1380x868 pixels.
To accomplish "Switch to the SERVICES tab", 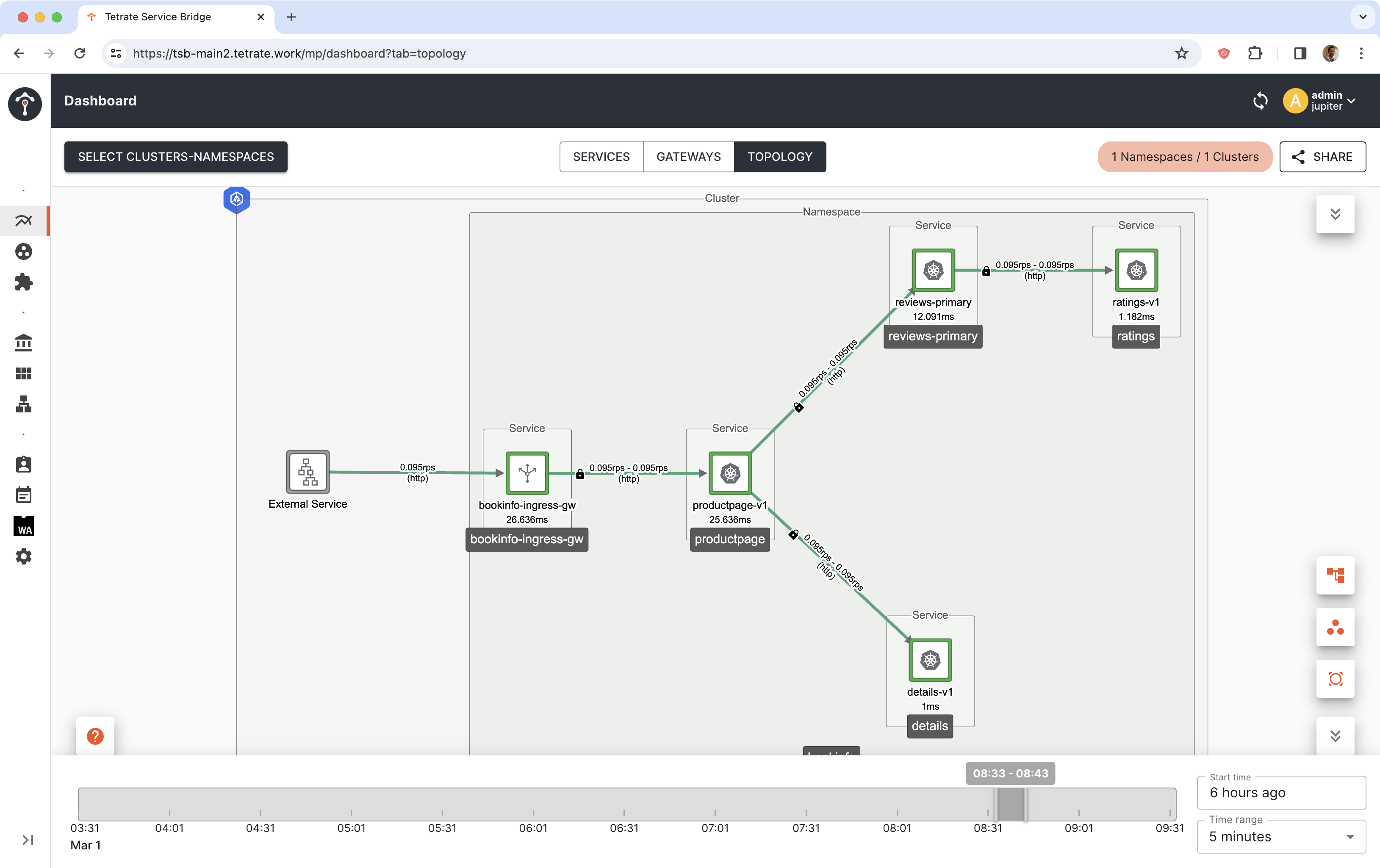I will tap(601, 156).
